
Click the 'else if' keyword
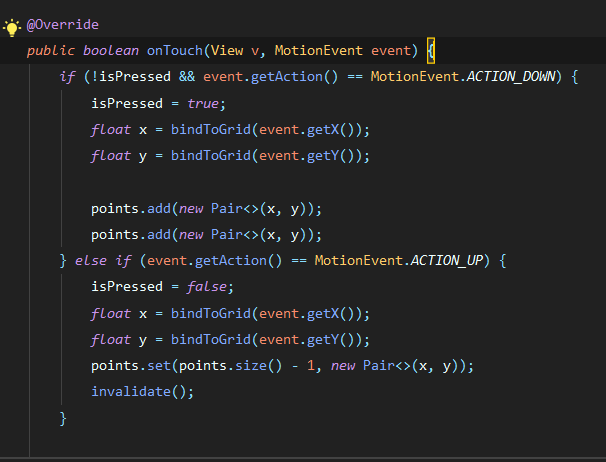coord(103,261)
